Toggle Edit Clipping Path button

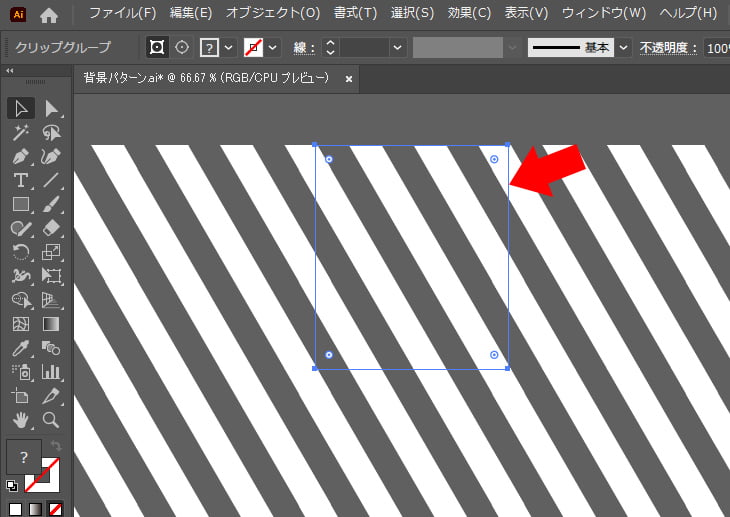[x=157, y=48]
